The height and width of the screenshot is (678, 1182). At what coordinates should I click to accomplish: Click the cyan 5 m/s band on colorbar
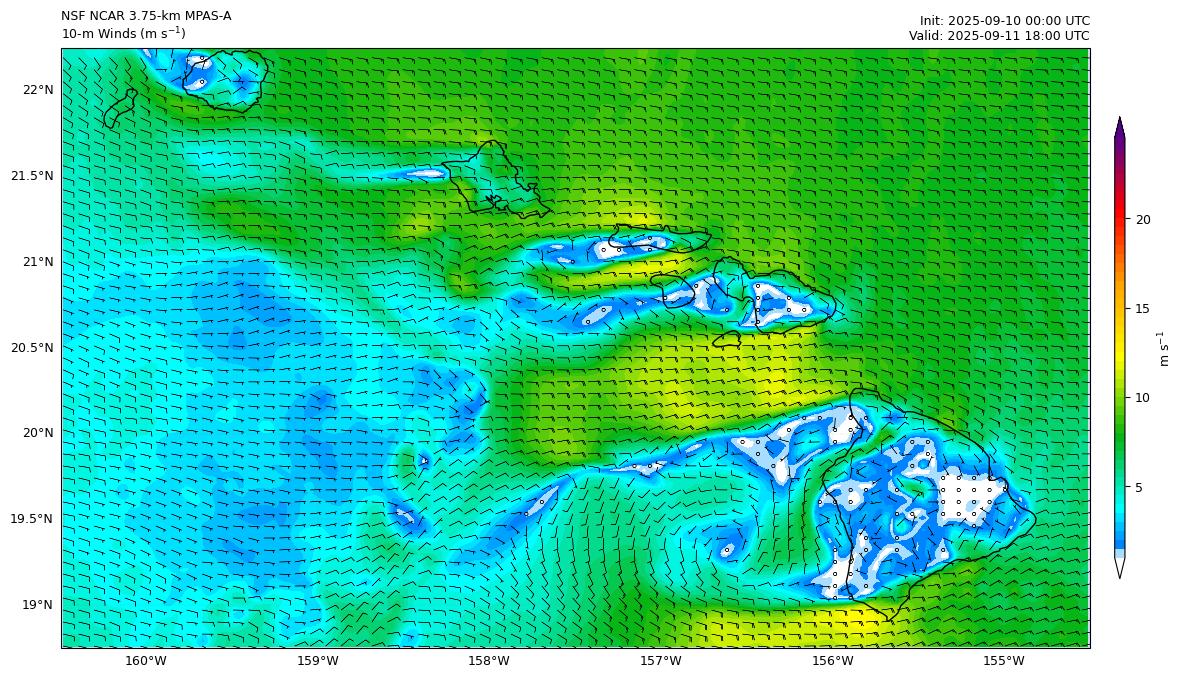[1119, 487]
